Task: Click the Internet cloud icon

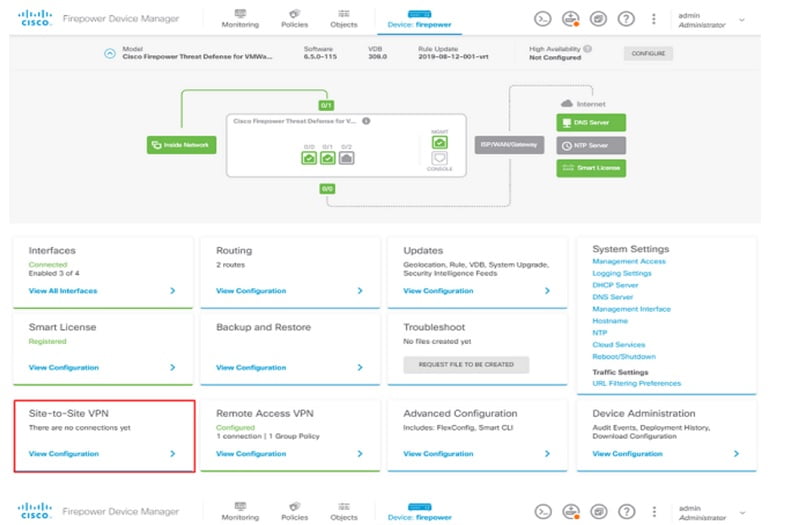Action: (567, 104)
